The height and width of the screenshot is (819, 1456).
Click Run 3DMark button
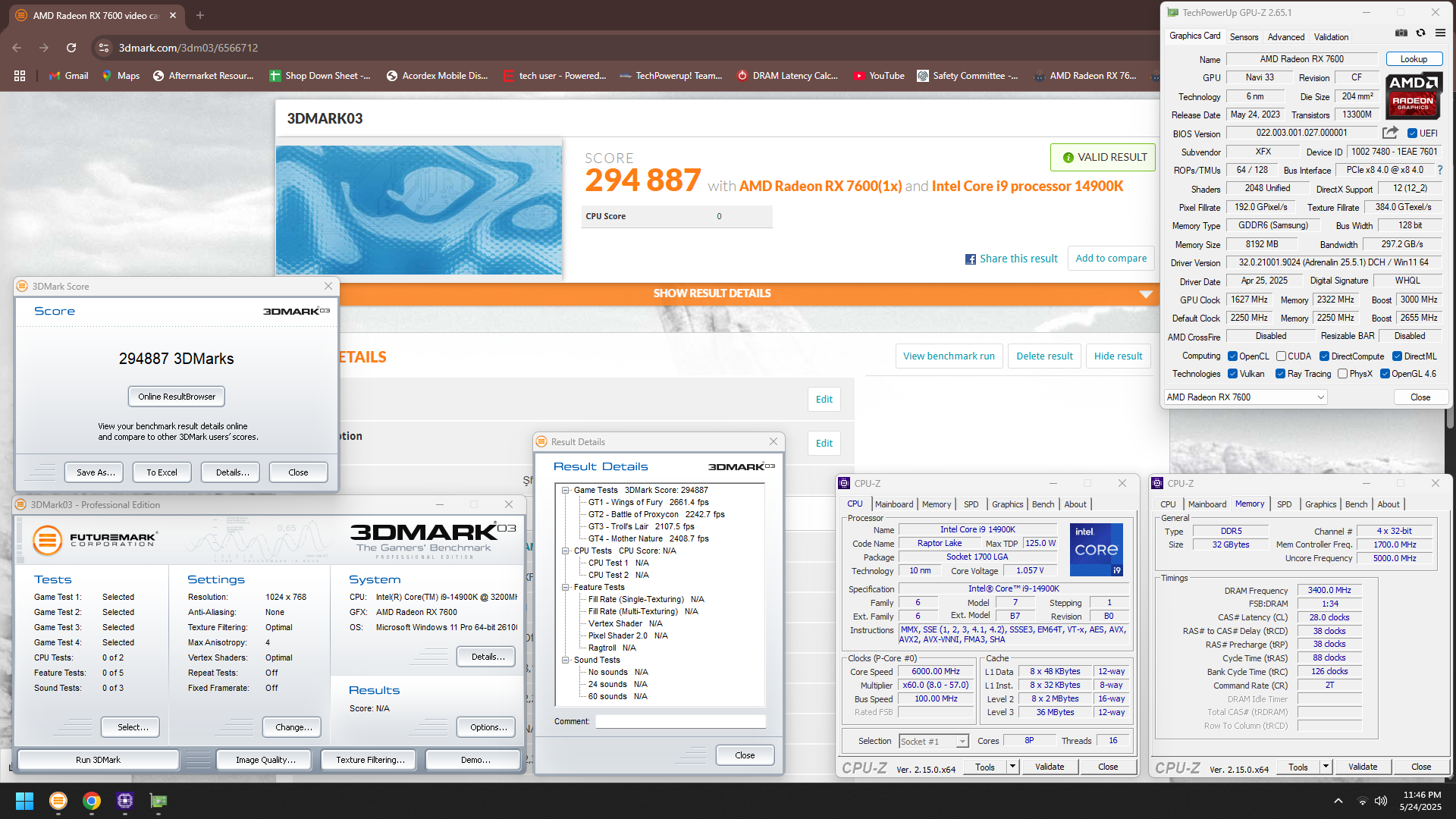coord(98,760)
